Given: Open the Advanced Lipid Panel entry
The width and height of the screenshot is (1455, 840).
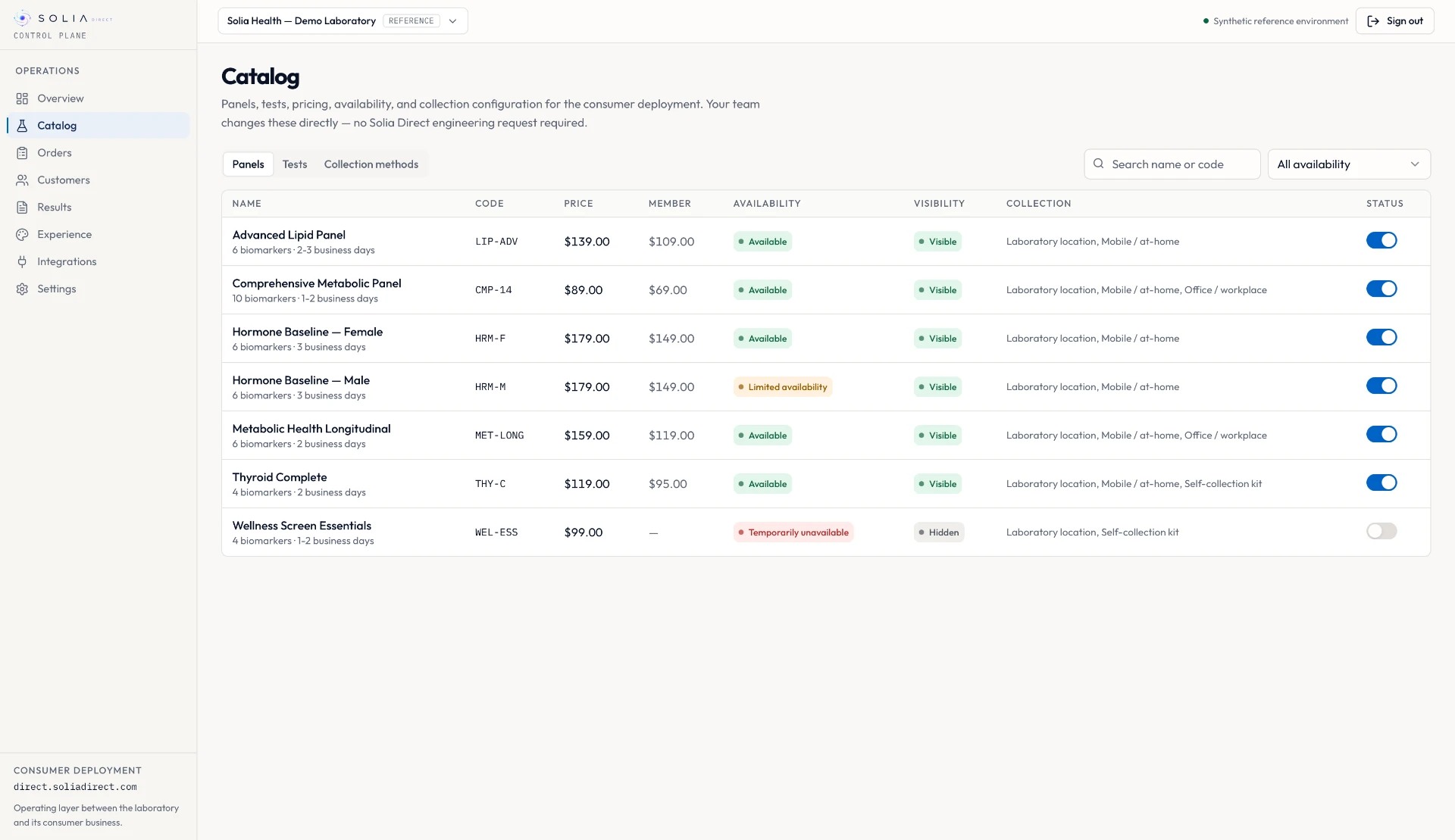Looking at the screenshot, I should pyautogui.click(x=289, y=235).
